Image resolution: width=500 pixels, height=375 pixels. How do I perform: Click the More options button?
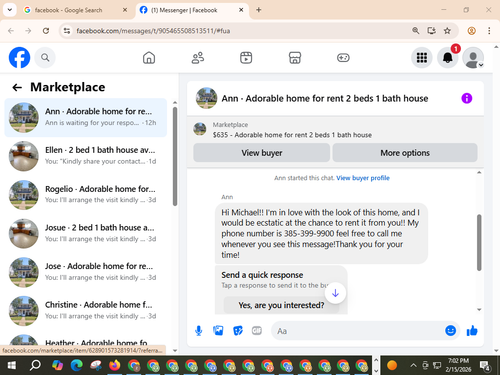(x=405, y=153)
